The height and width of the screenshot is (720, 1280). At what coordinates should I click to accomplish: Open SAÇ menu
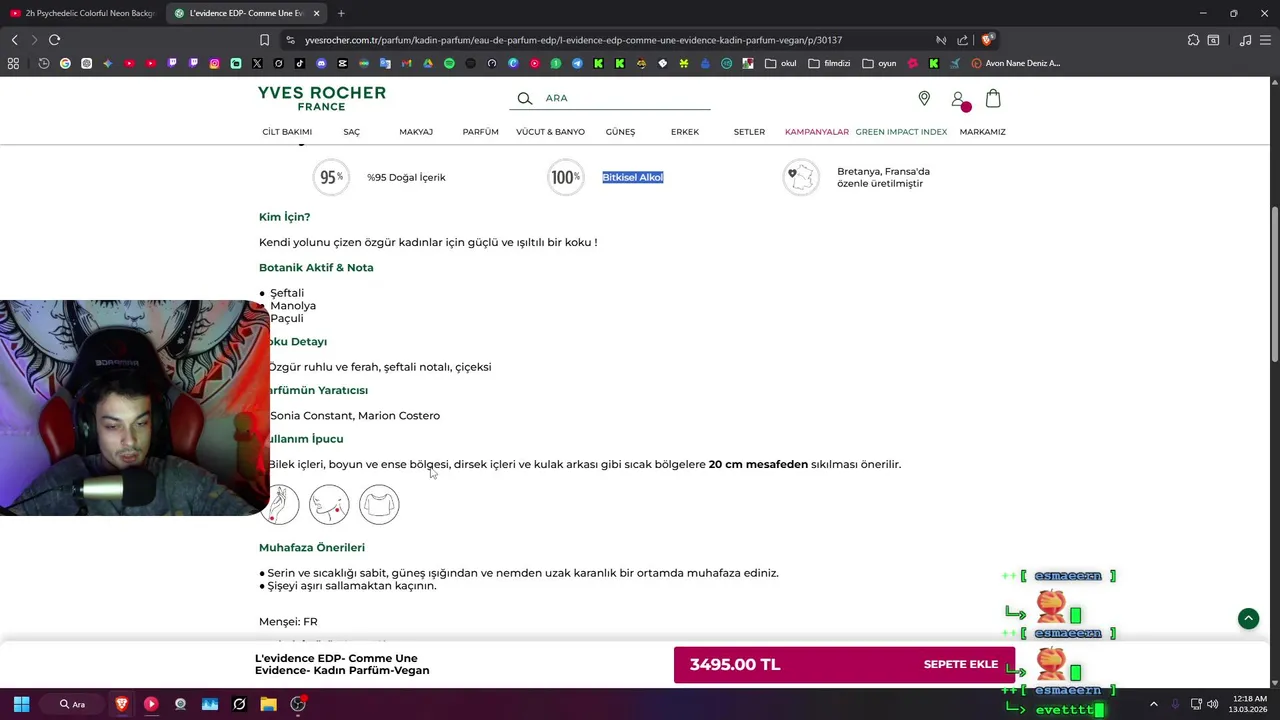(351, 132)
